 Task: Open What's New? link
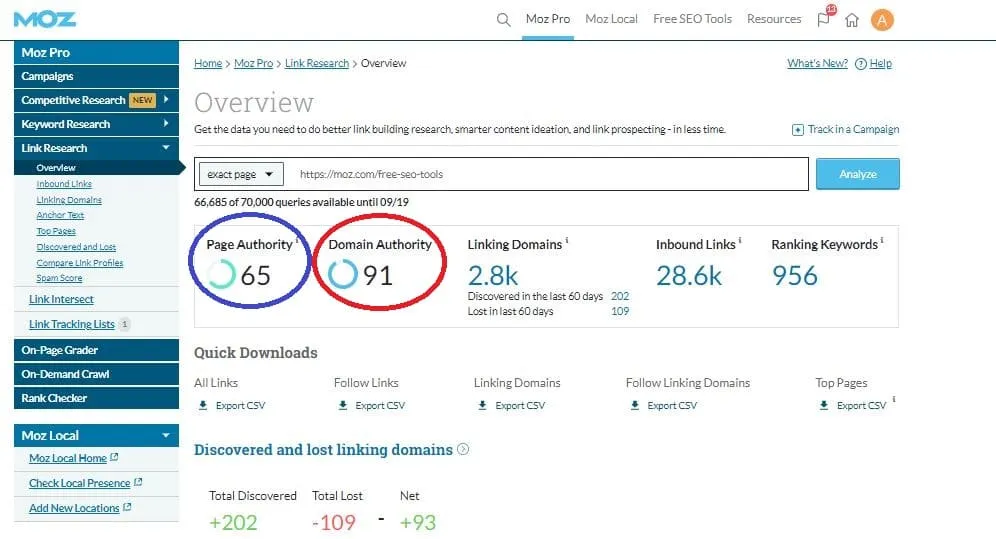click(x=818, y=63)
